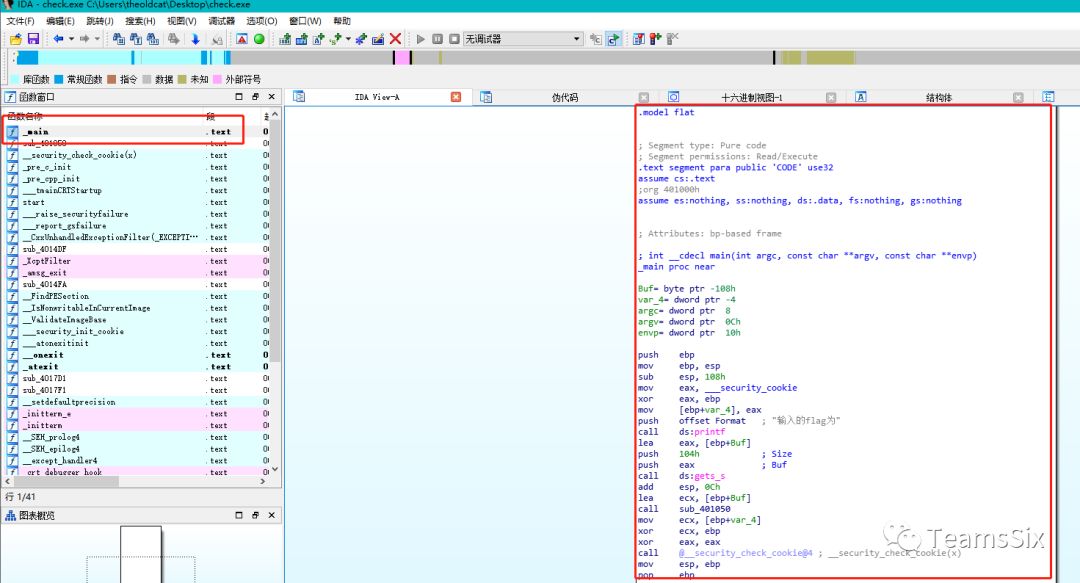Screen dimensions: 1080x583
Task: Select _atexit function row
Action: point(138,367)
